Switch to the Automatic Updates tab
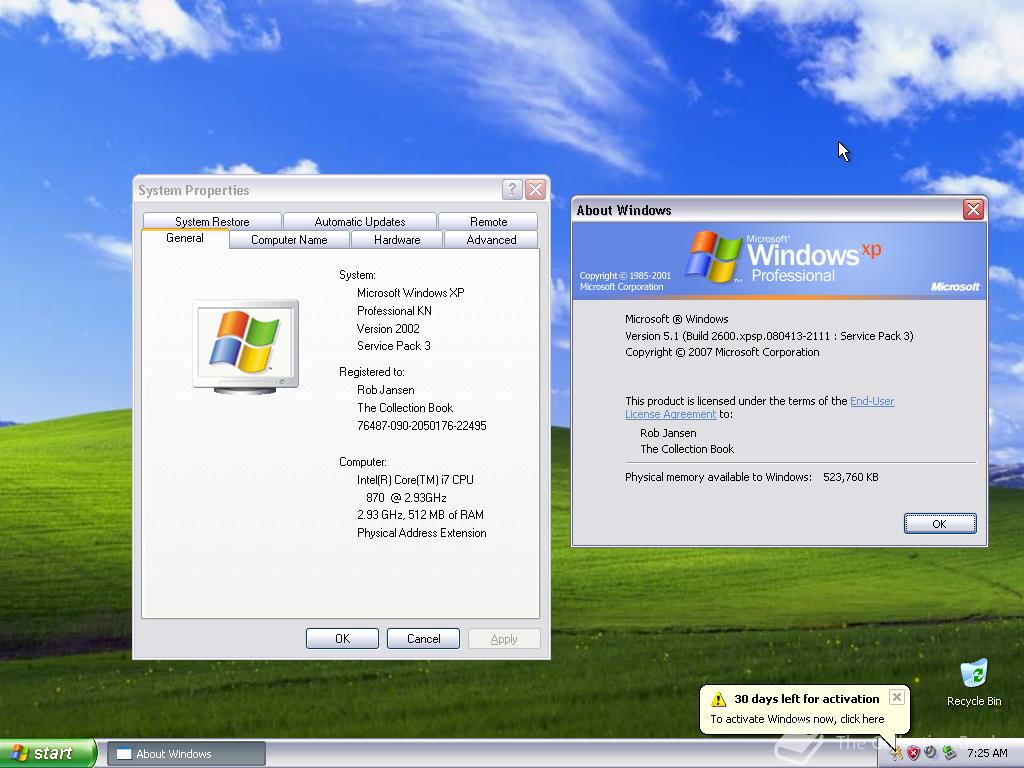Screen dimensions: 1024x768 (360, 221)
